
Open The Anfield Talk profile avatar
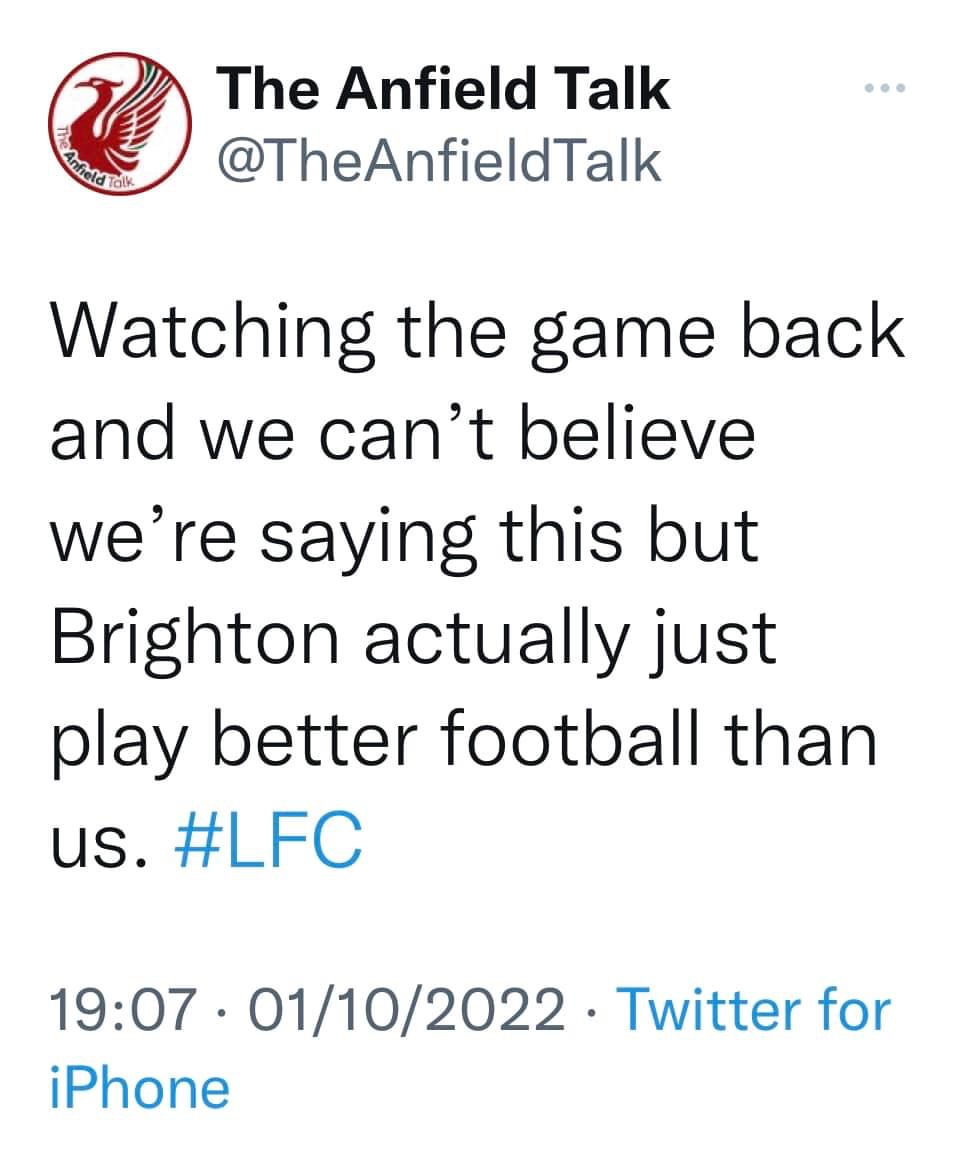tap(120, 123)
